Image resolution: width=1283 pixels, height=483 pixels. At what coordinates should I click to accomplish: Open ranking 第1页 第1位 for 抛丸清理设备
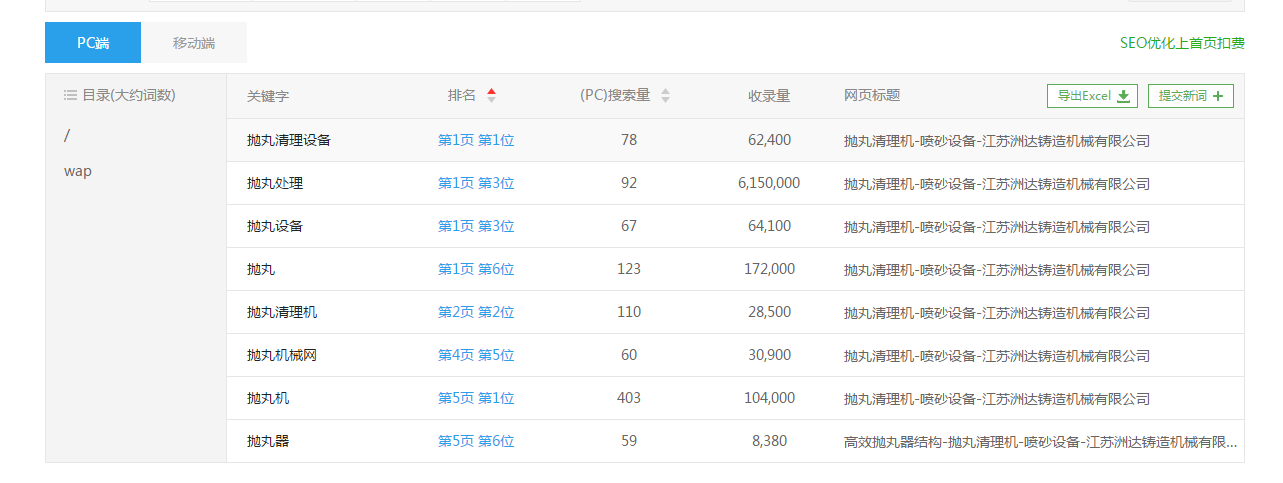click(x=476, y=141)
